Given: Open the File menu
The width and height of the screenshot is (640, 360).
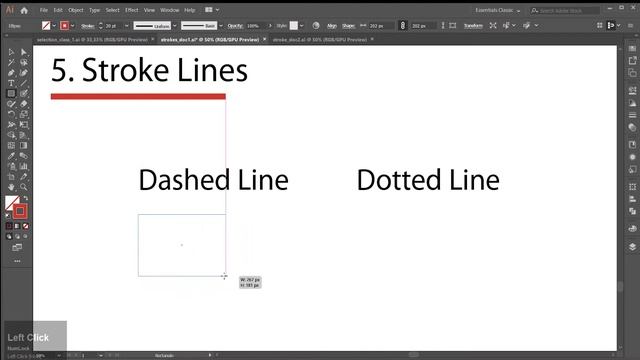Looking at the screenshot, I should [44, 10].
